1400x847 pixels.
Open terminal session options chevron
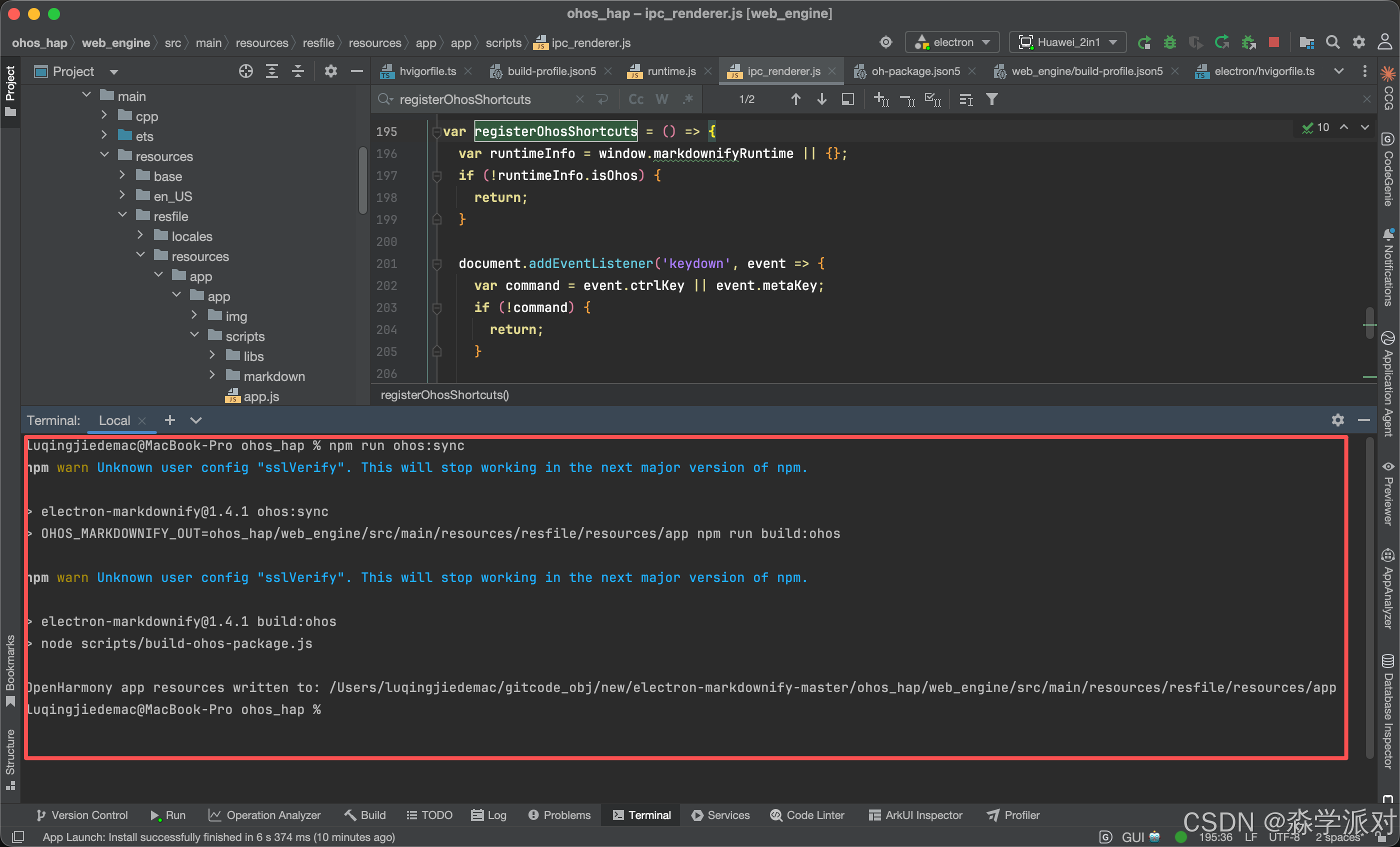pos(195,420)
